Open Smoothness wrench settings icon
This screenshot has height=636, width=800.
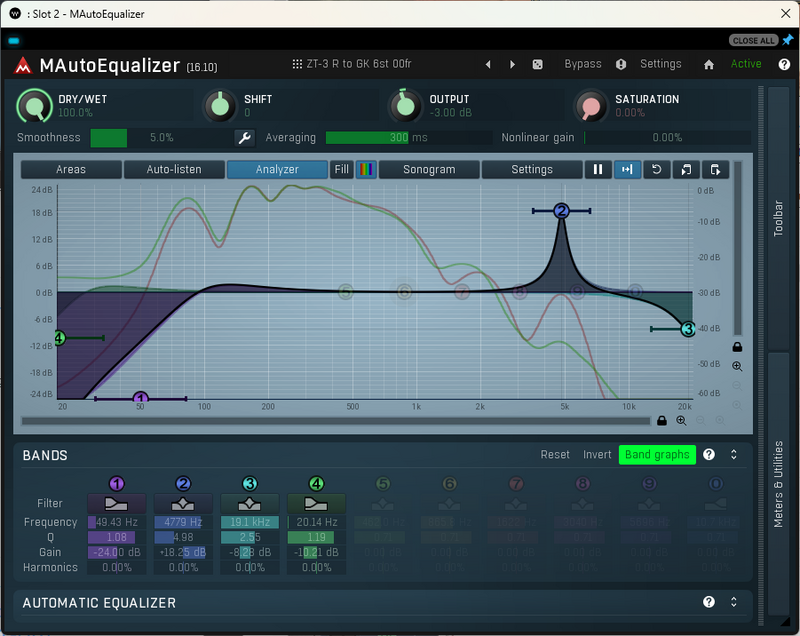click(245, 138)
